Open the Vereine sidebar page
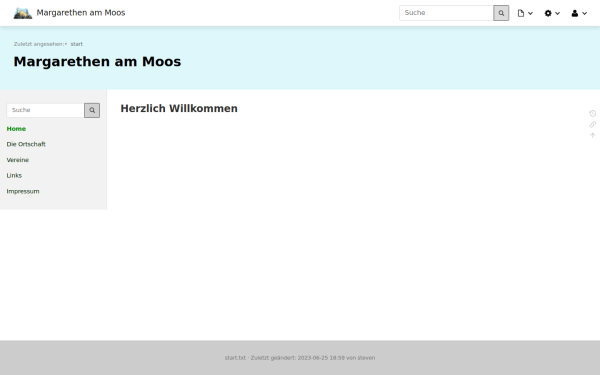 [18, 160]
